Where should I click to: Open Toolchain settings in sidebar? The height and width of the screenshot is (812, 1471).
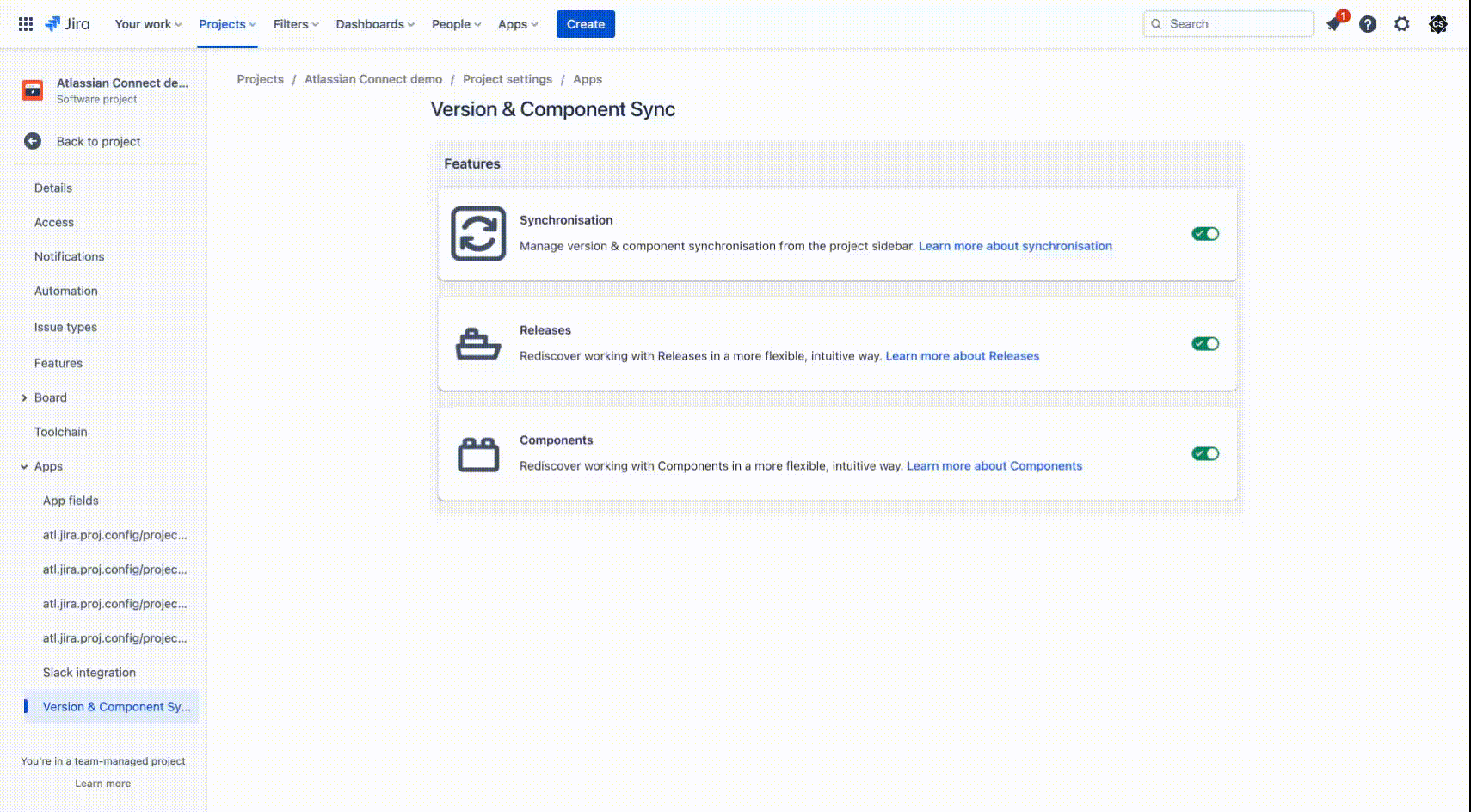[61, 432]
